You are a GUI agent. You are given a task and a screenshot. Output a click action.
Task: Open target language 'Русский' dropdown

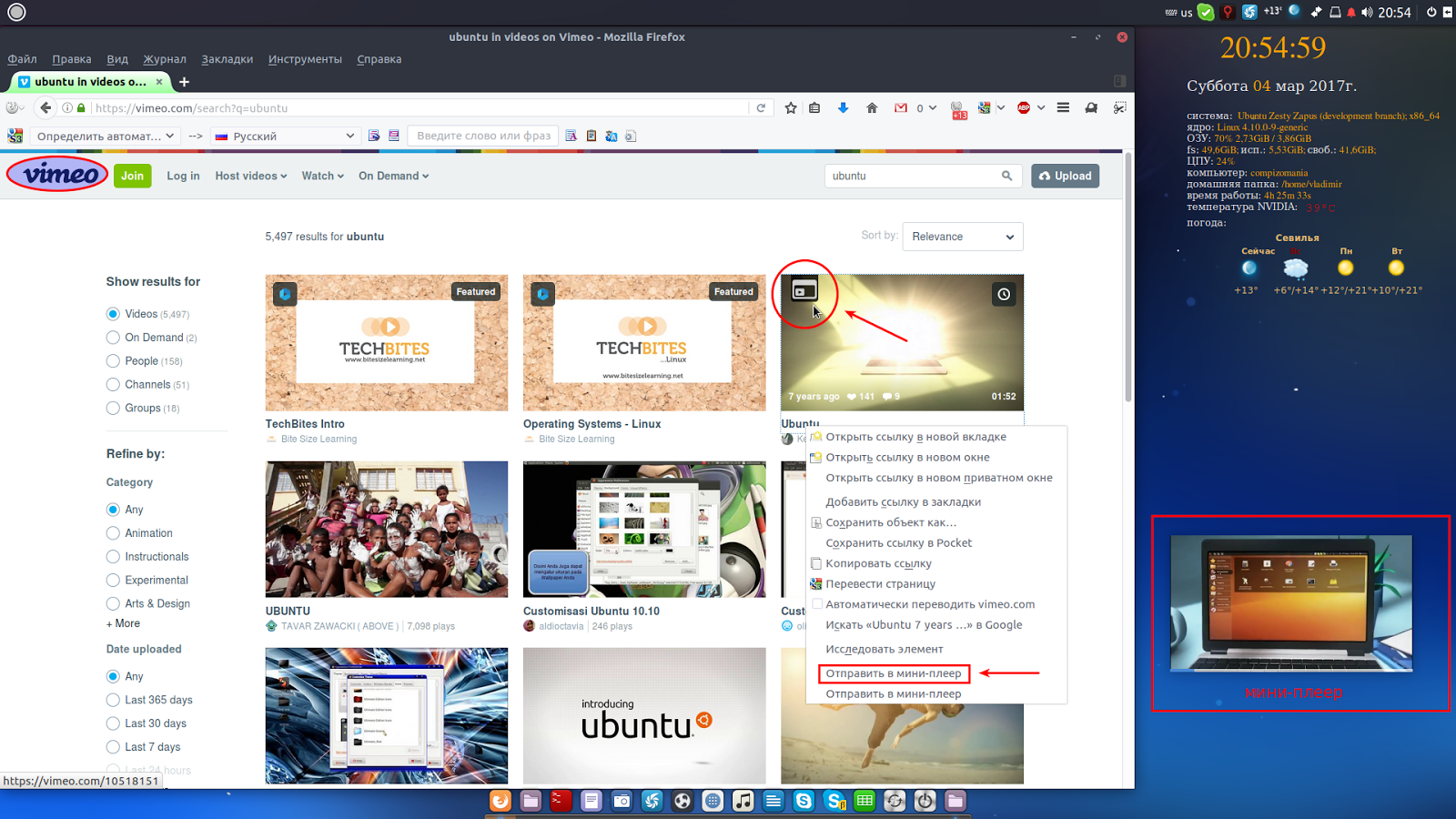284,136
